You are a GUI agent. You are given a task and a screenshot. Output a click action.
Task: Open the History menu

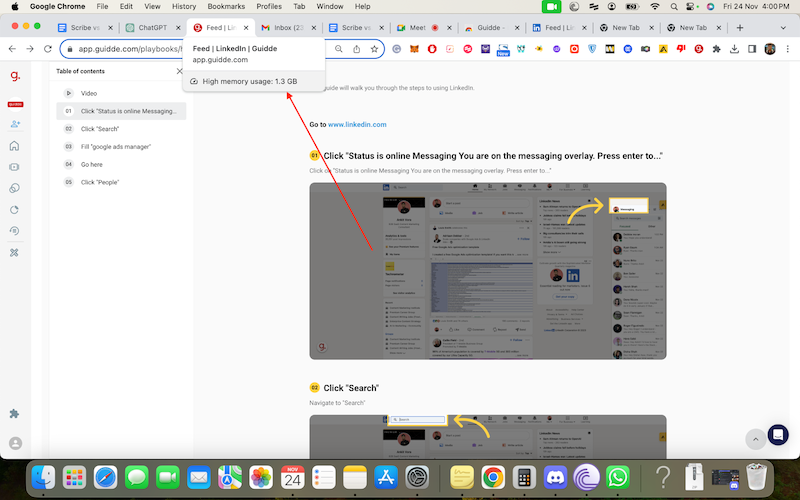click(x=184, y=6)
